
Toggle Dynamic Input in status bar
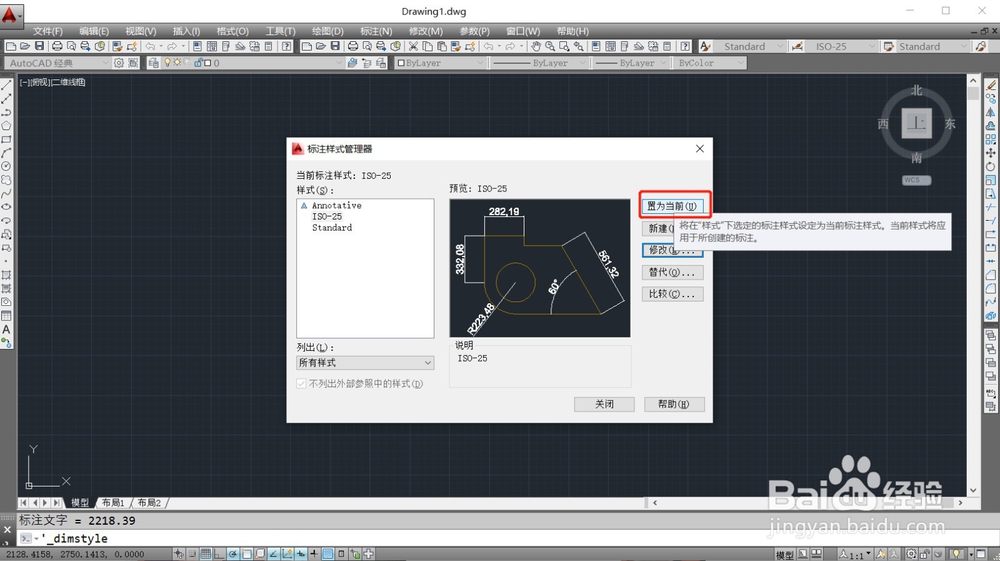[x=300, y=554]
